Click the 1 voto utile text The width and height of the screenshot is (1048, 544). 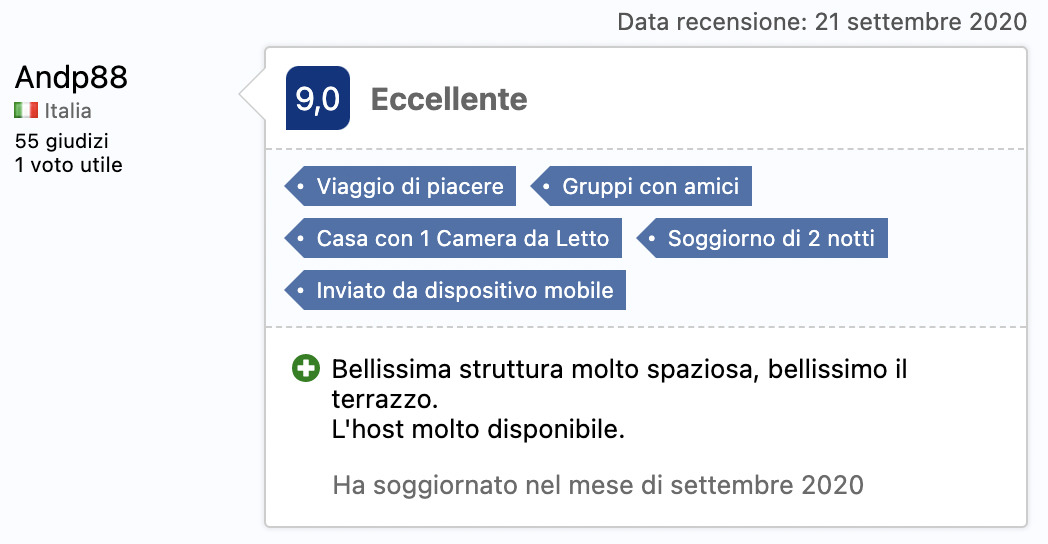[69, 165]
